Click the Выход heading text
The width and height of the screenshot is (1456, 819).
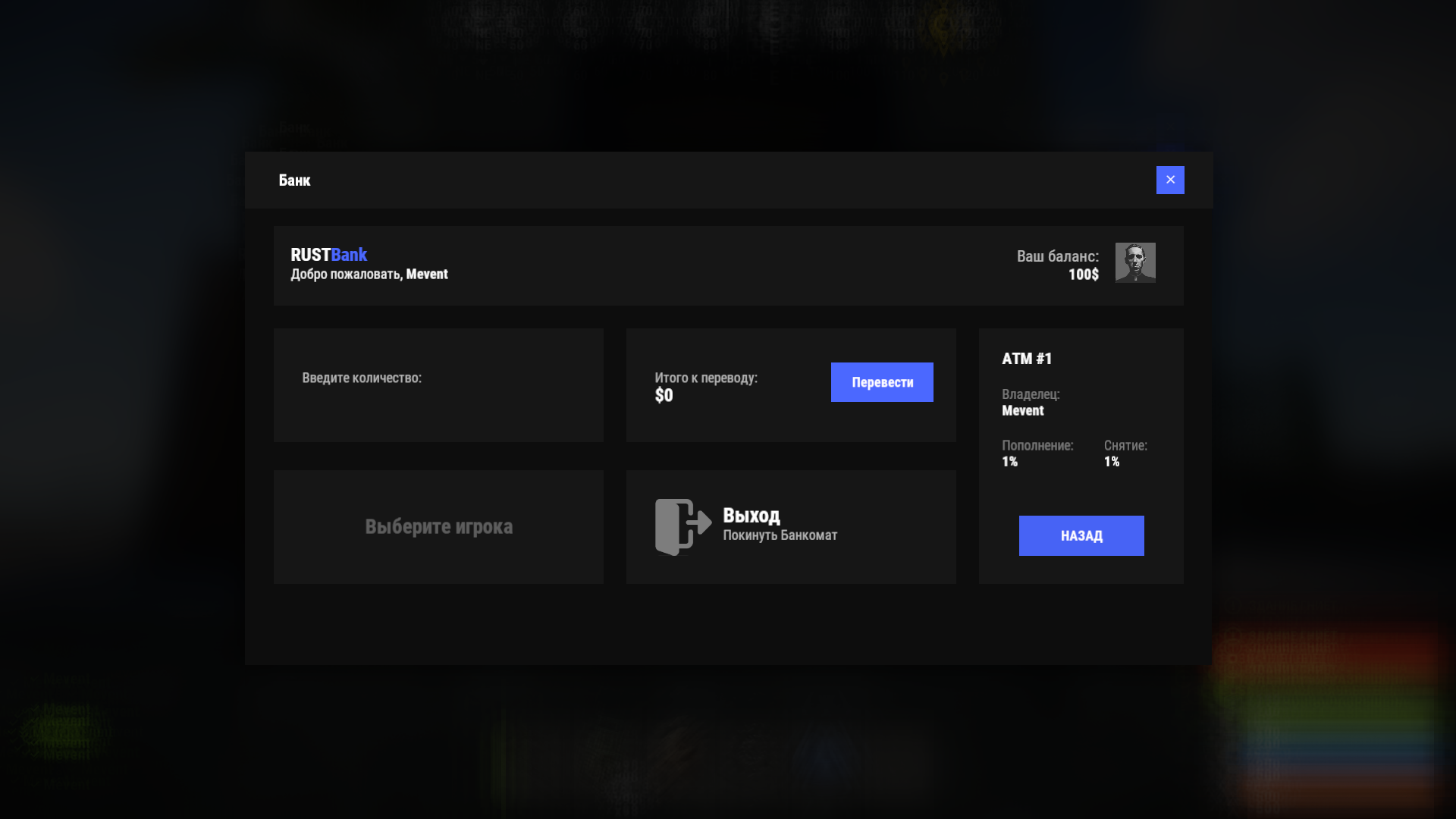tap(751, 515)
